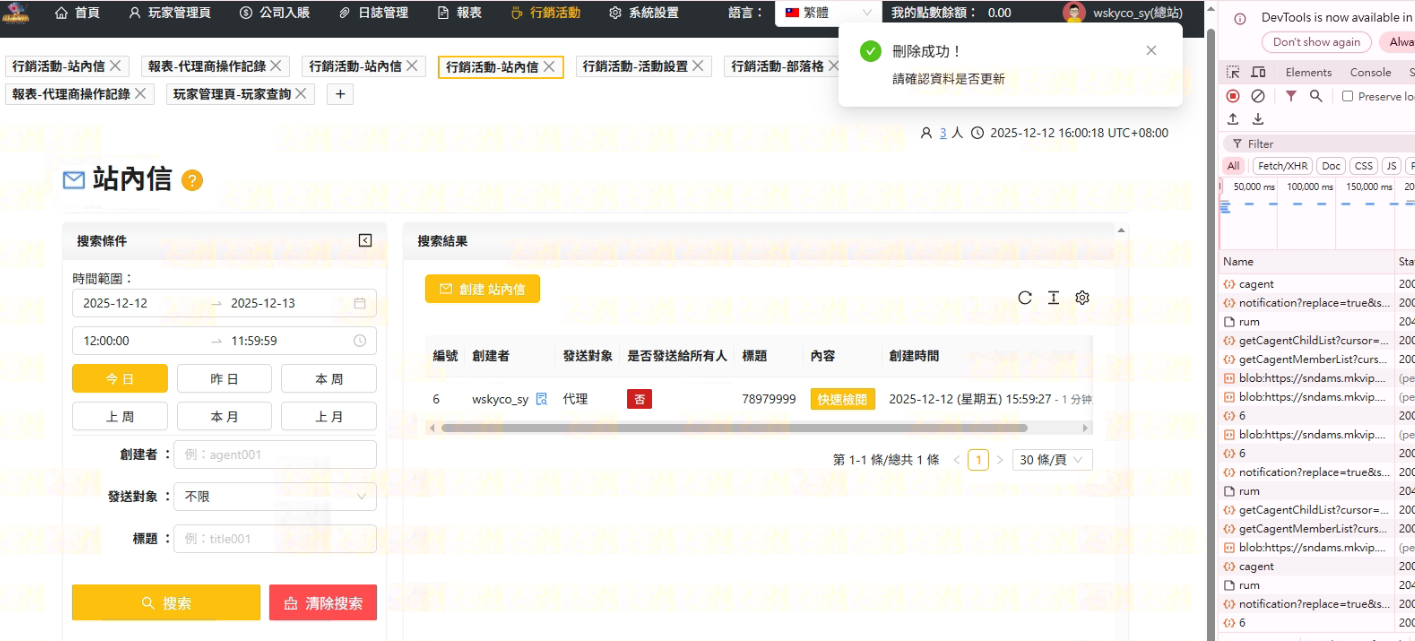Screen dimensions: 1415x641
Task: Click the row height adjust icon
Action: (x=1053, y=298)
